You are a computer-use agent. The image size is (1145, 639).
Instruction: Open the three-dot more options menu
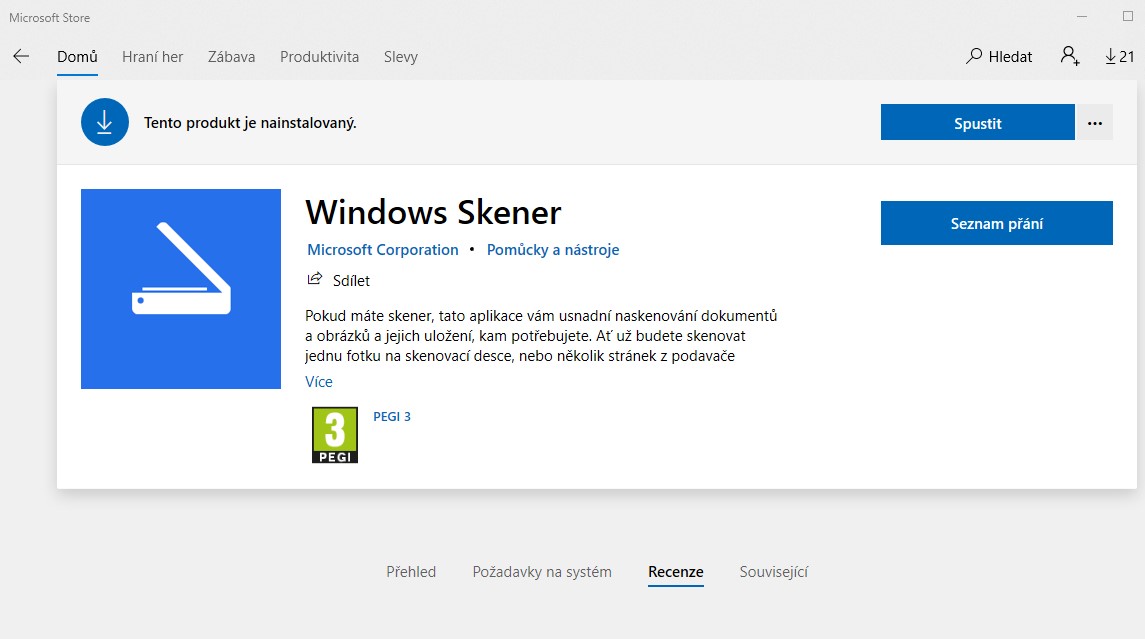pos(1094,123)
